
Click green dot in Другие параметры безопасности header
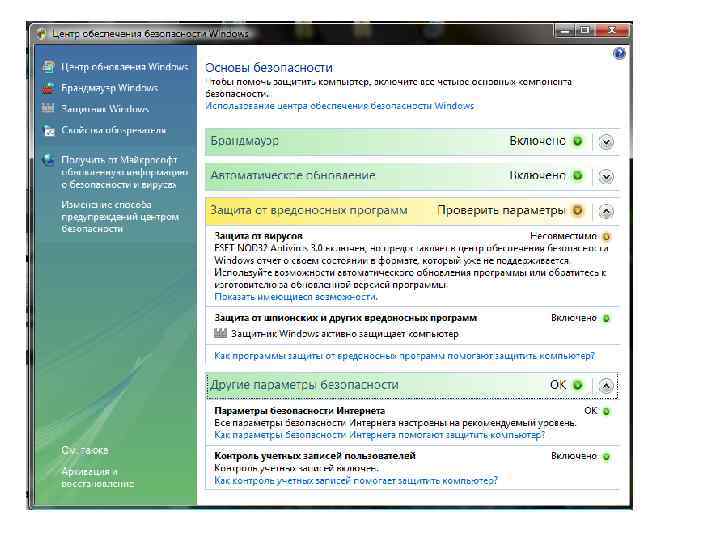tap(578, 385)
